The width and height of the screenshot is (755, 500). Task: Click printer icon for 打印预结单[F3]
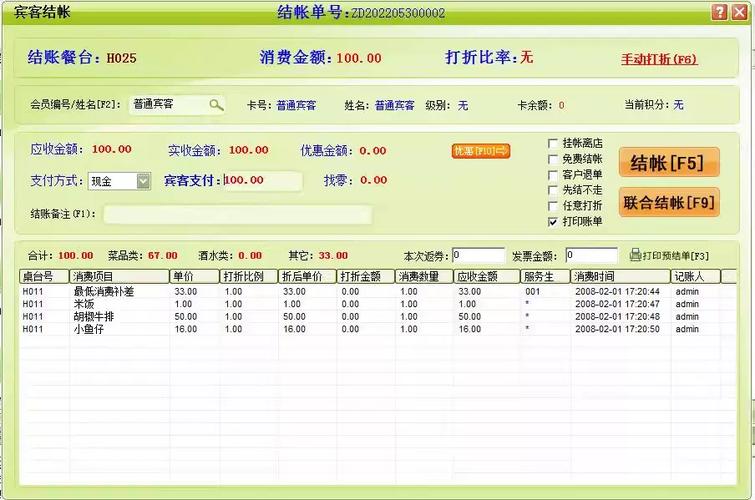coord(636,255)
